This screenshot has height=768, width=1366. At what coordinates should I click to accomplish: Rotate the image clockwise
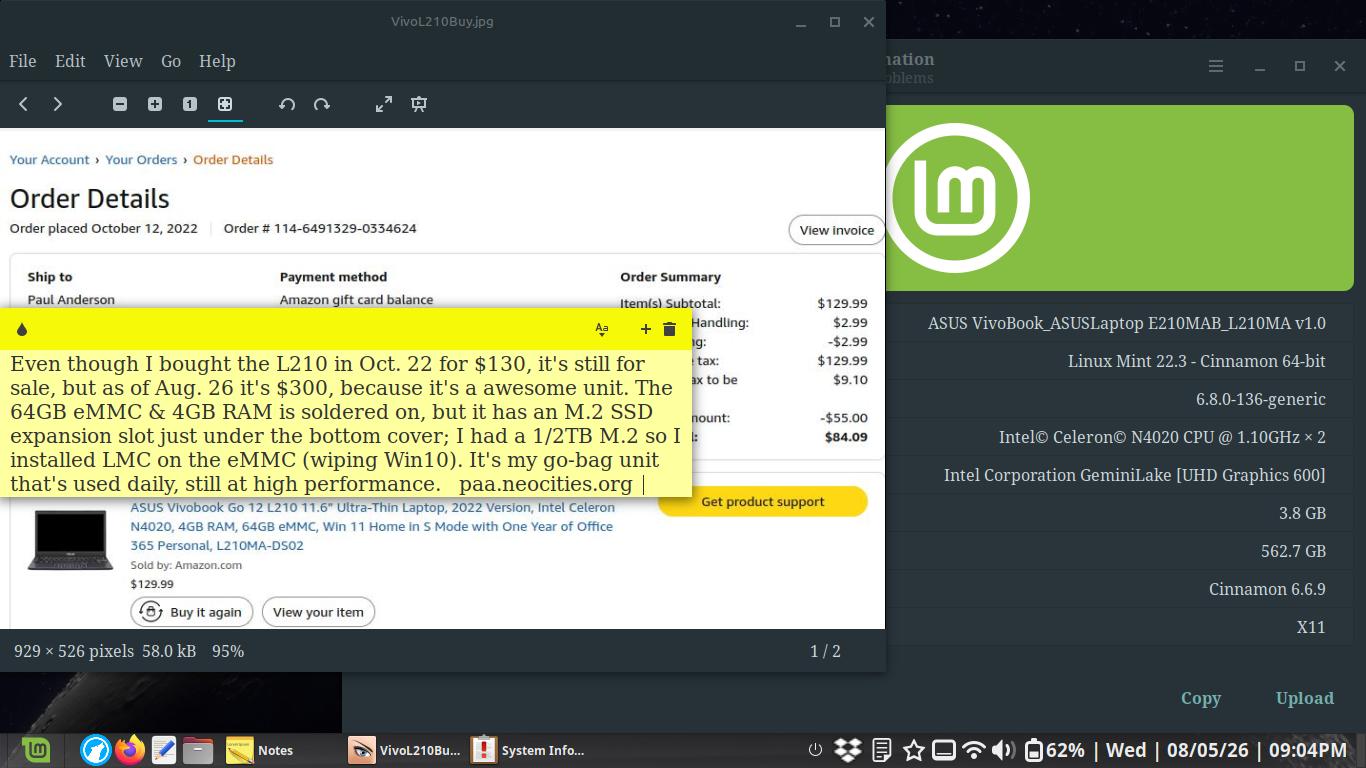pyautogui.click(x=322, y=104)
